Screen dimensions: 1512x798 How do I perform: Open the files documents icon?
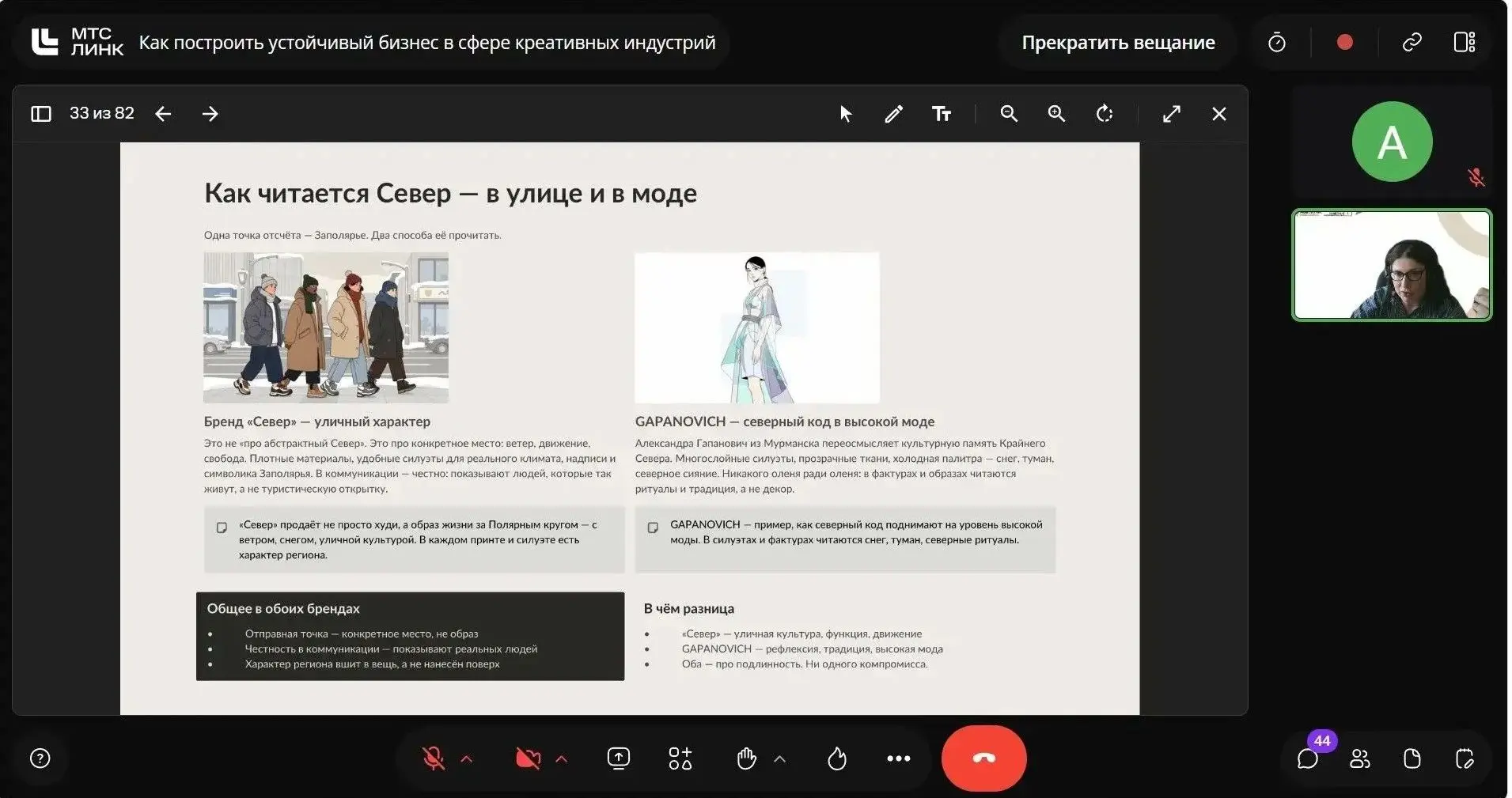1412,758
